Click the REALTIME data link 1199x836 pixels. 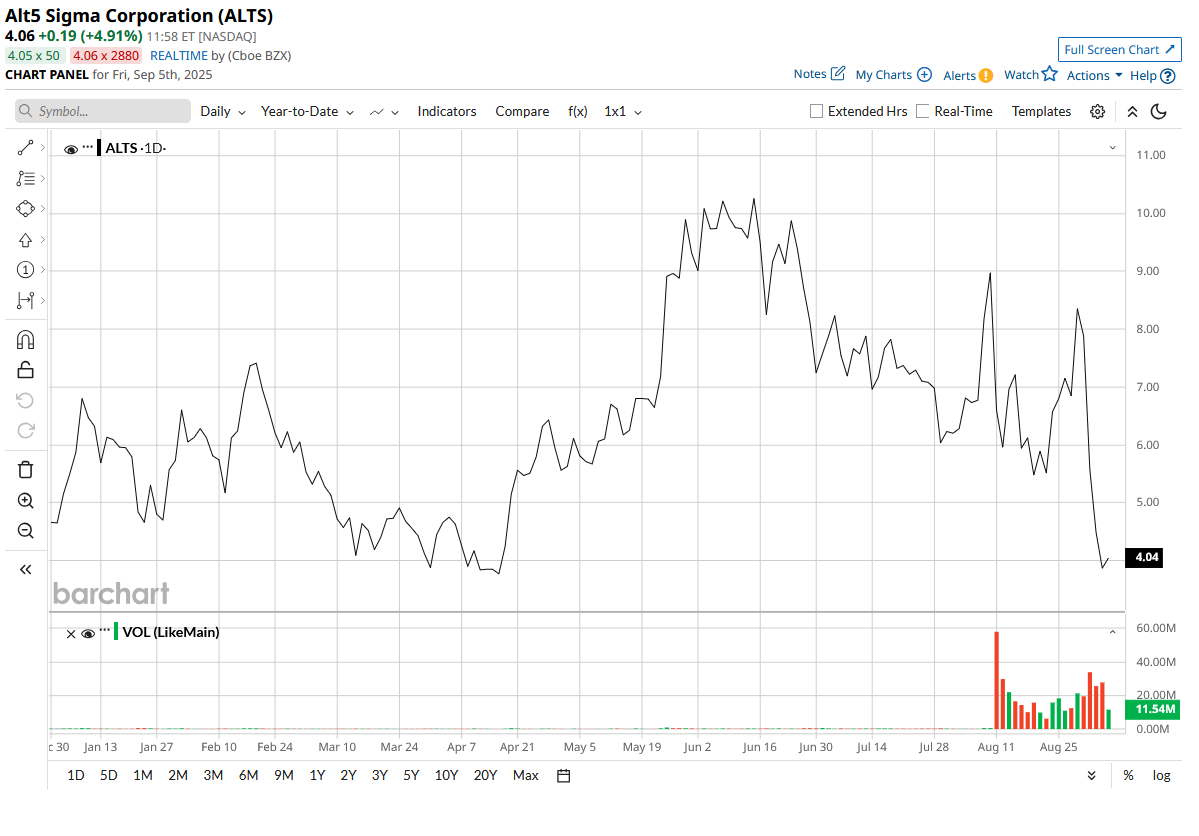(178, 55)
